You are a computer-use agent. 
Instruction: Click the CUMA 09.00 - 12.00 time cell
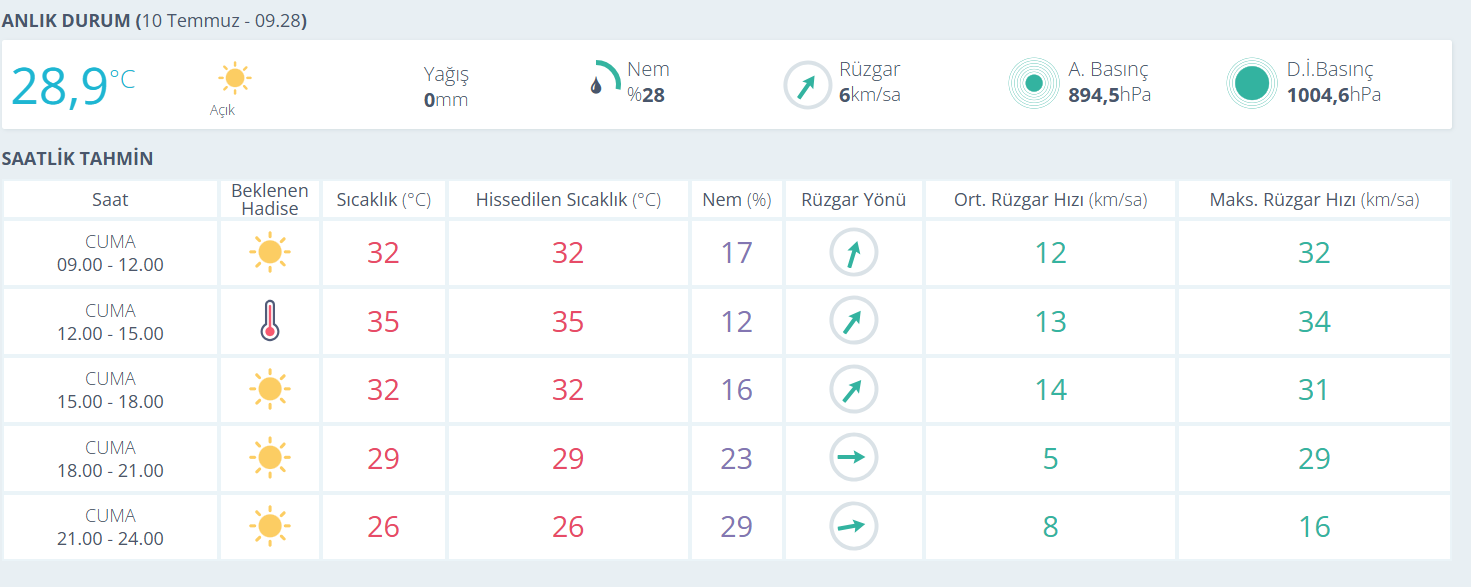click(110, 253)
